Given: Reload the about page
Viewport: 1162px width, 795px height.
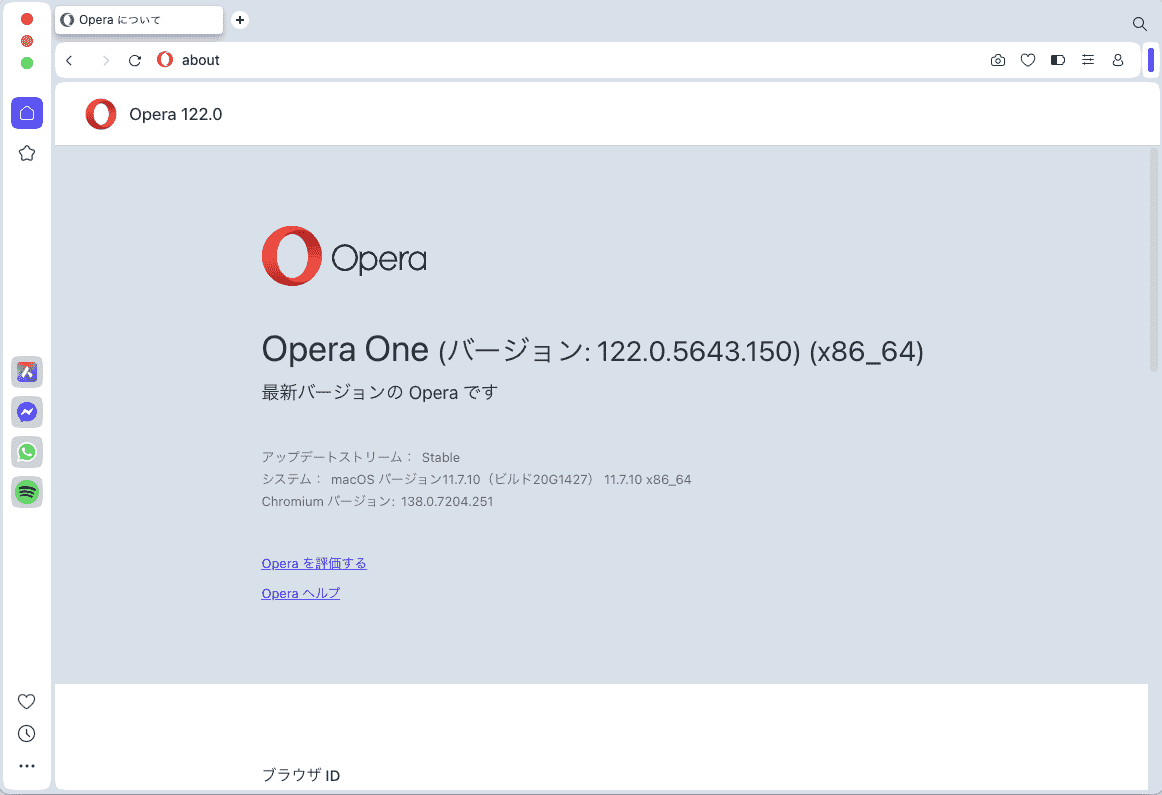Looking at the screenshot, I should coord(135,61).
